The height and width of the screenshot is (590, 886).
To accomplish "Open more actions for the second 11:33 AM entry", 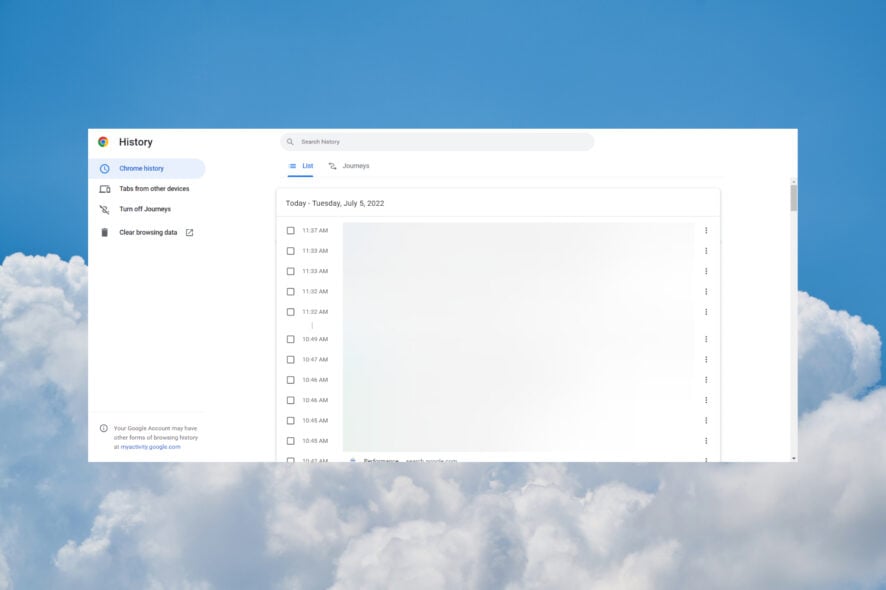I will [706, 271].
